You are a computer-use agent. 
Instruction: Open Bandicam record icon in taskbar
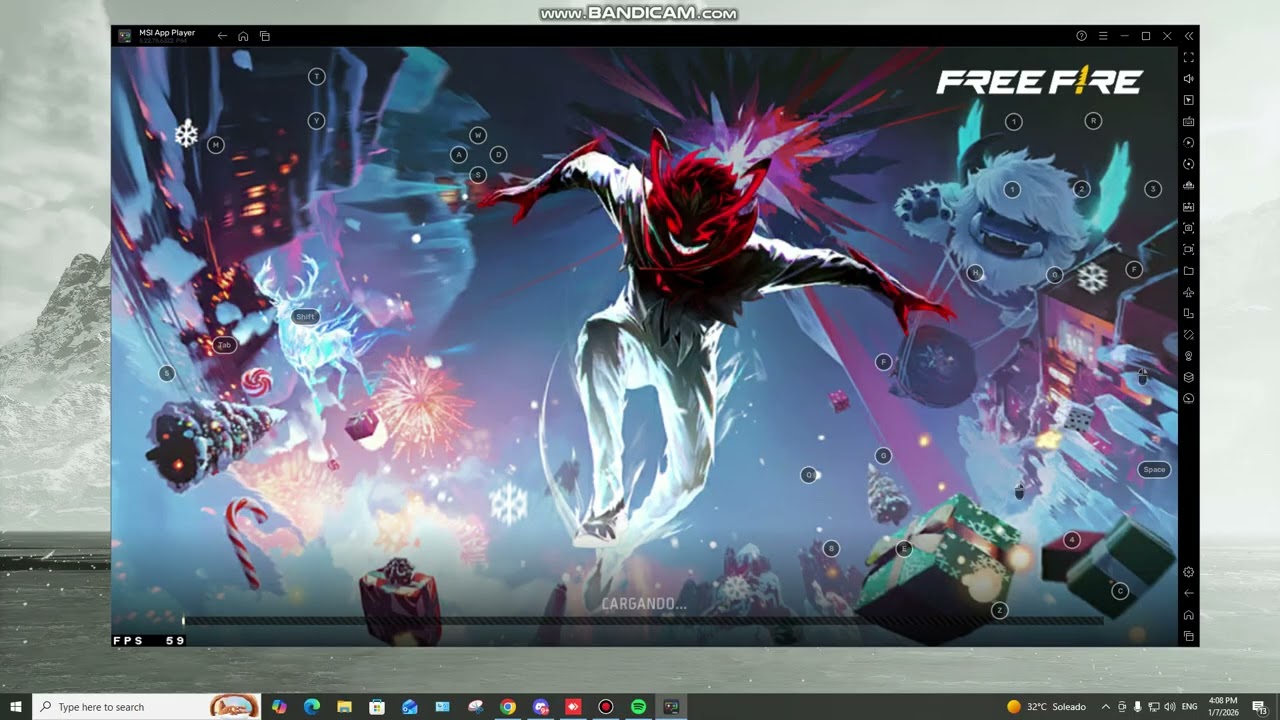pos(605,707)
